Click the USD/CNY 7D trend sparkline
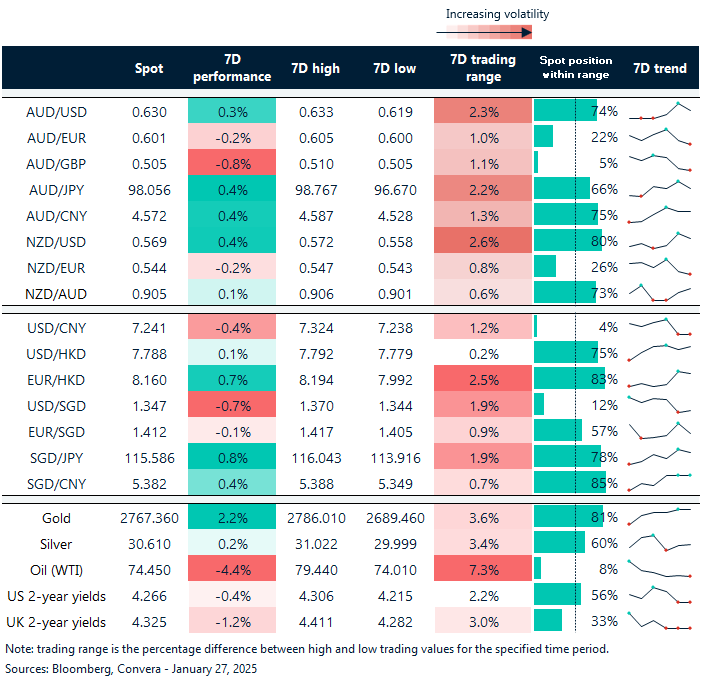This screenshot has height=677, width=704. pyautogui.click(x=659, y=326)
